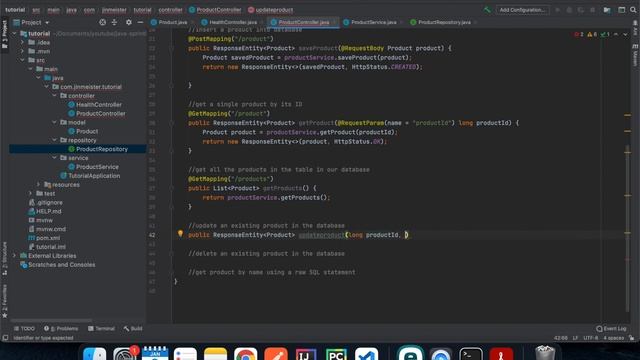Screen dimensions: 640x360
Task: Open IntelliJ IDEA icon in the Dock
Action: [306, 354]
